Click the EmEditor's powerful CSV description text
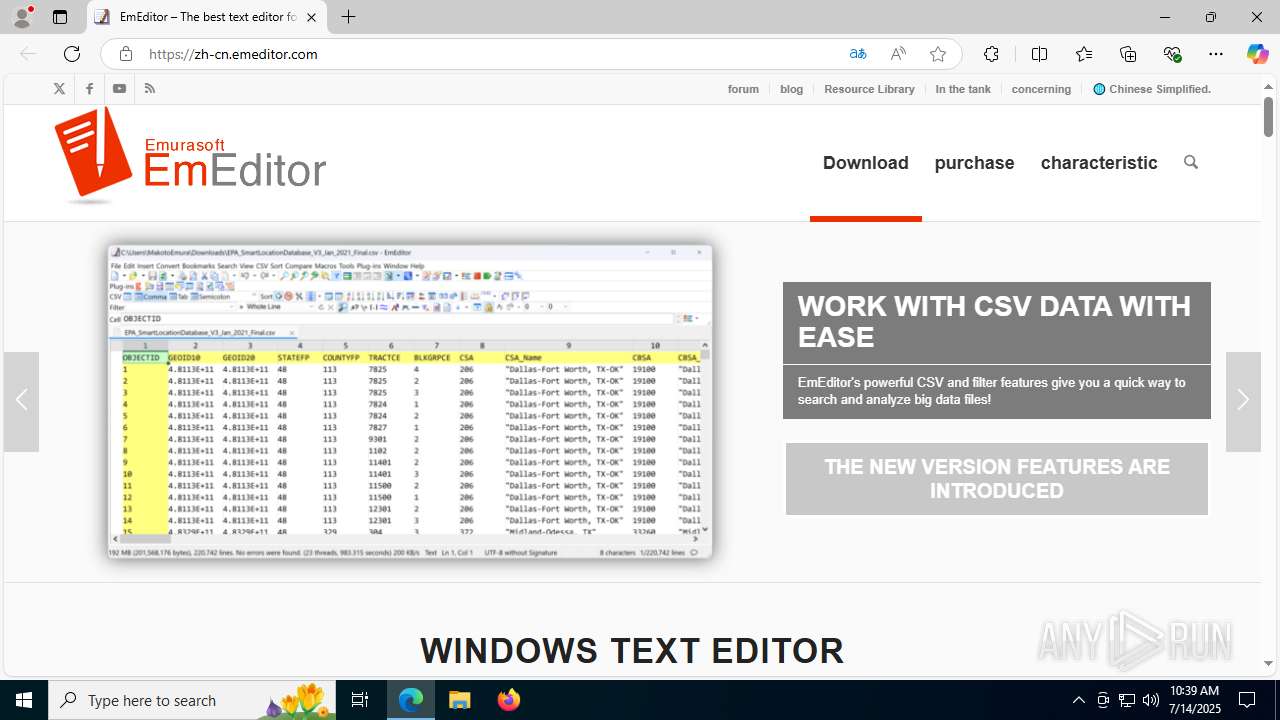 click(991, 391)
